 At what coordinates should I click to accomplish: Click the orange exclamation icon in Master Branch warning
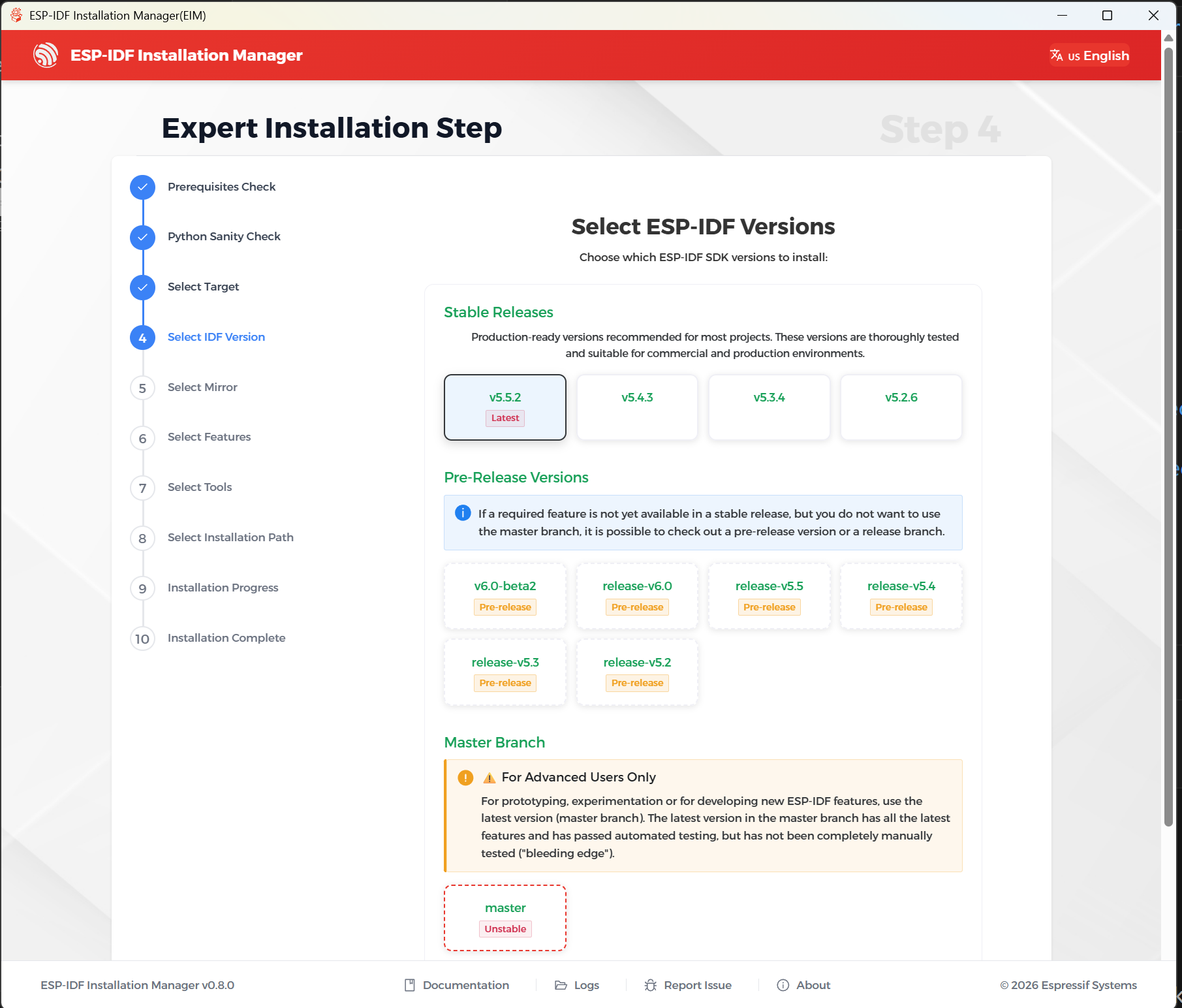pyautogui.click(x=465, y=778)
